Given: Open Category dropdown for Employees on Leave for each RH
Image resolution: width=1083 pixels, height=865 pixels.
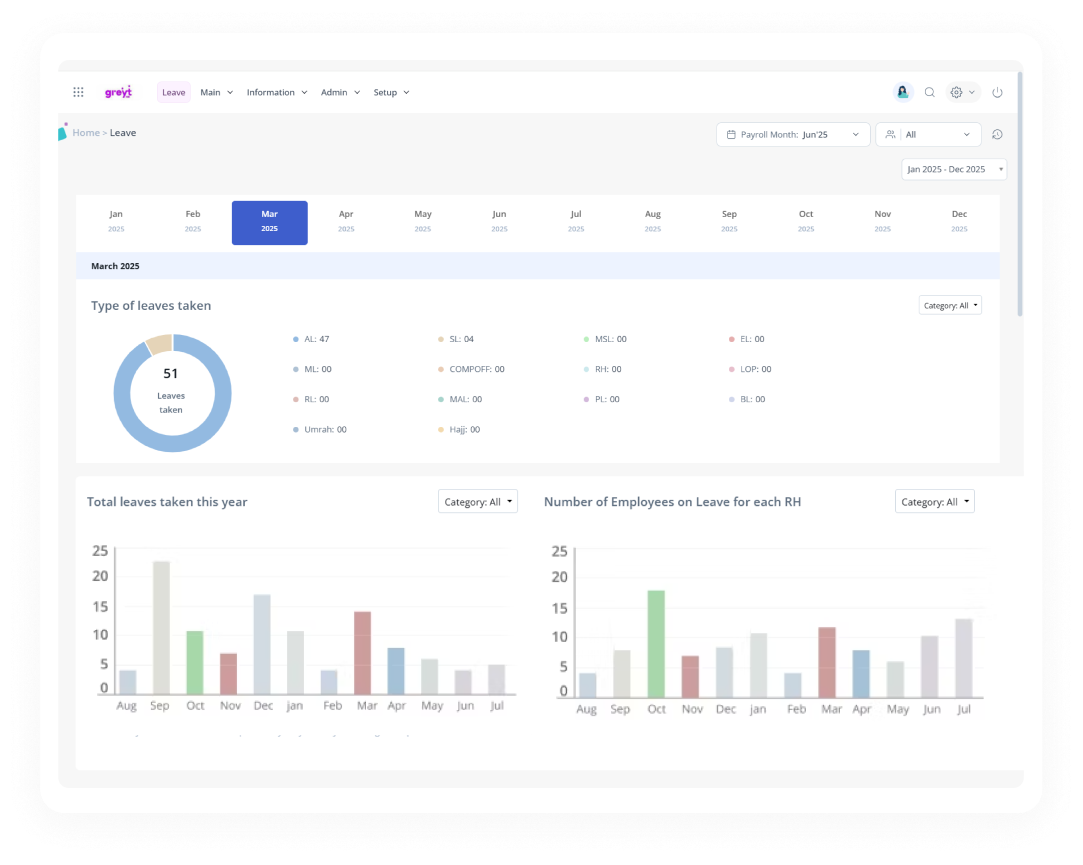Looking at the screenshot, I should click(x=935, y=502).
